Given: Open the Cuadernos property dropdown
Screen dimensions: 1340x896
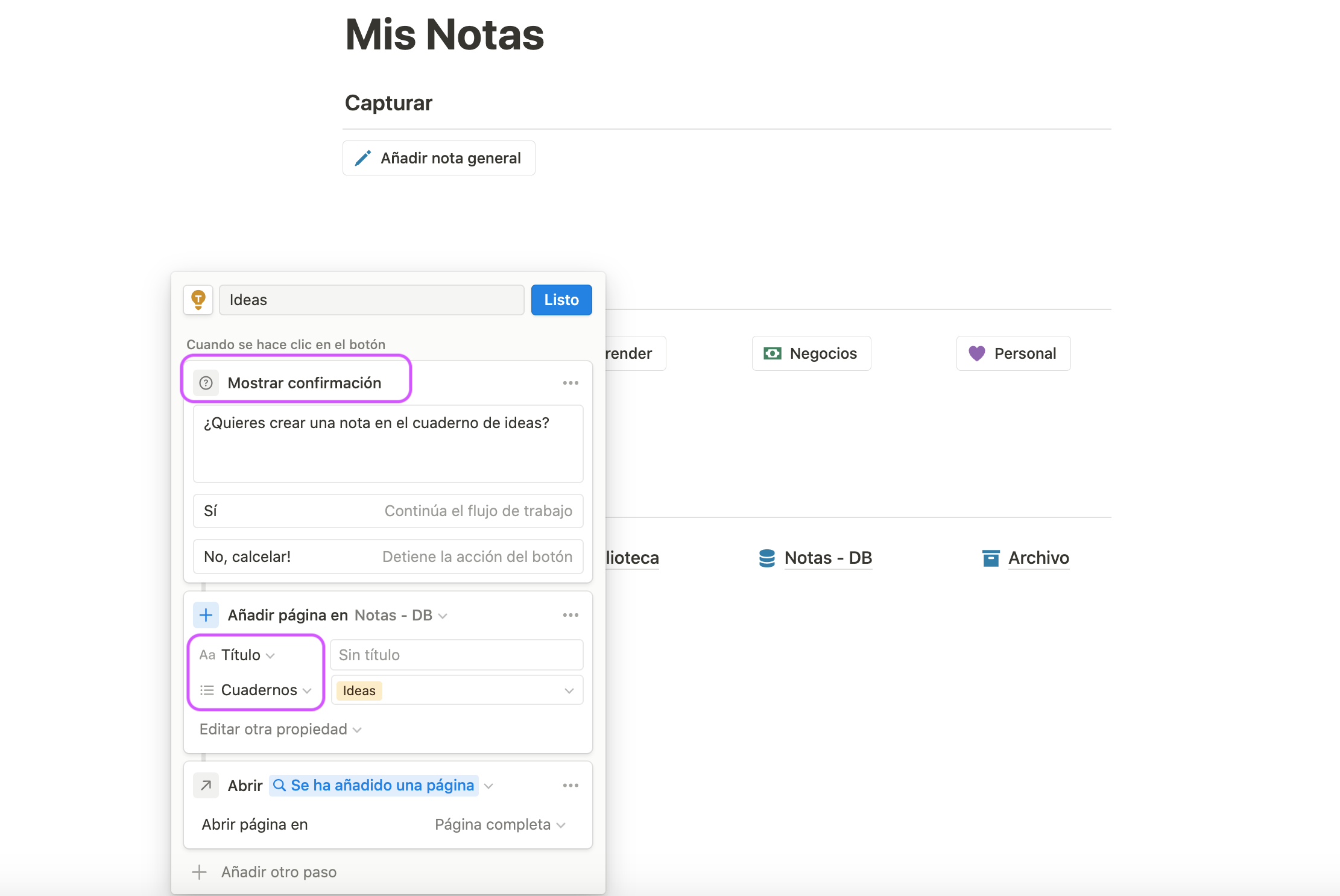Looking at the screenshot, I should [x=307, y=690].
